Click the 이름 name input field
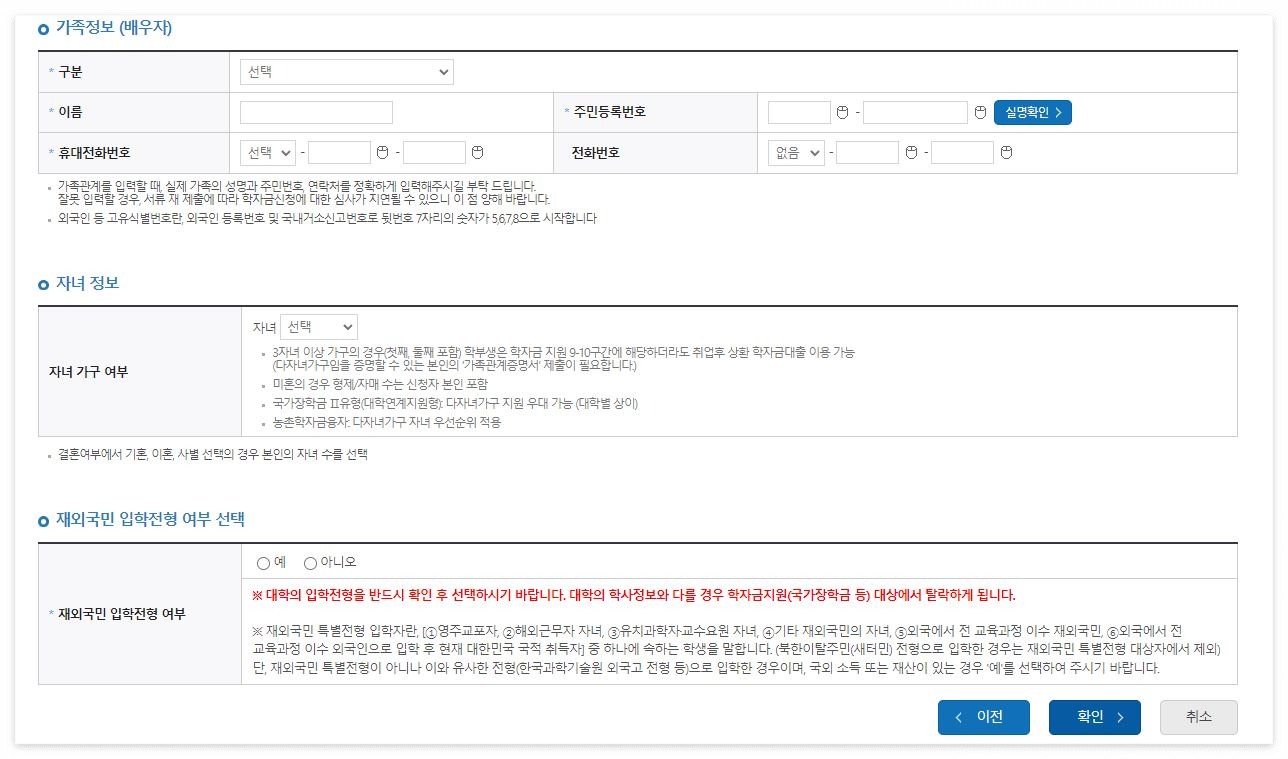 (315, 111)
